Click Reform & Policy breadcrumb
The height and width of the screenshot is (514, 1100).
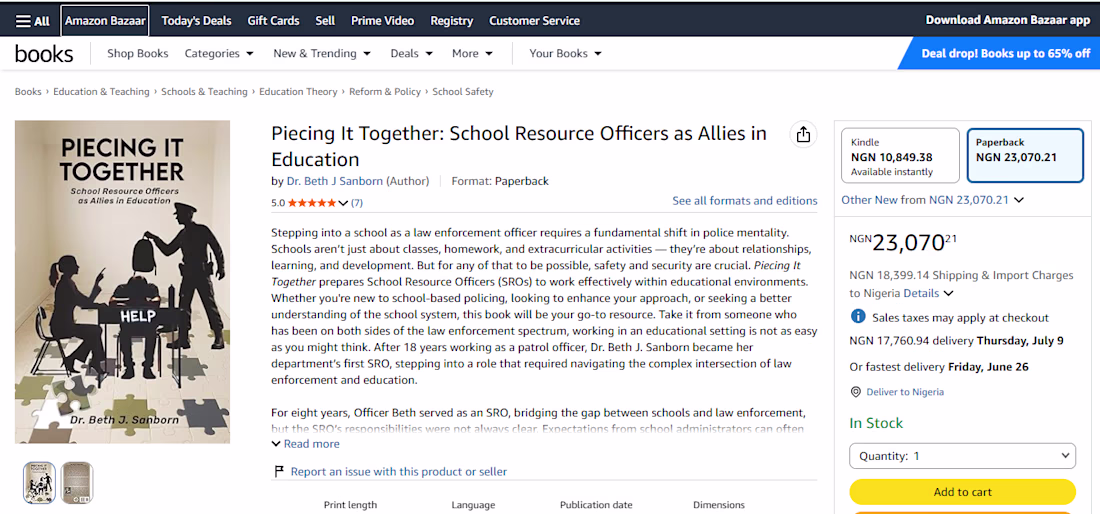385,92
